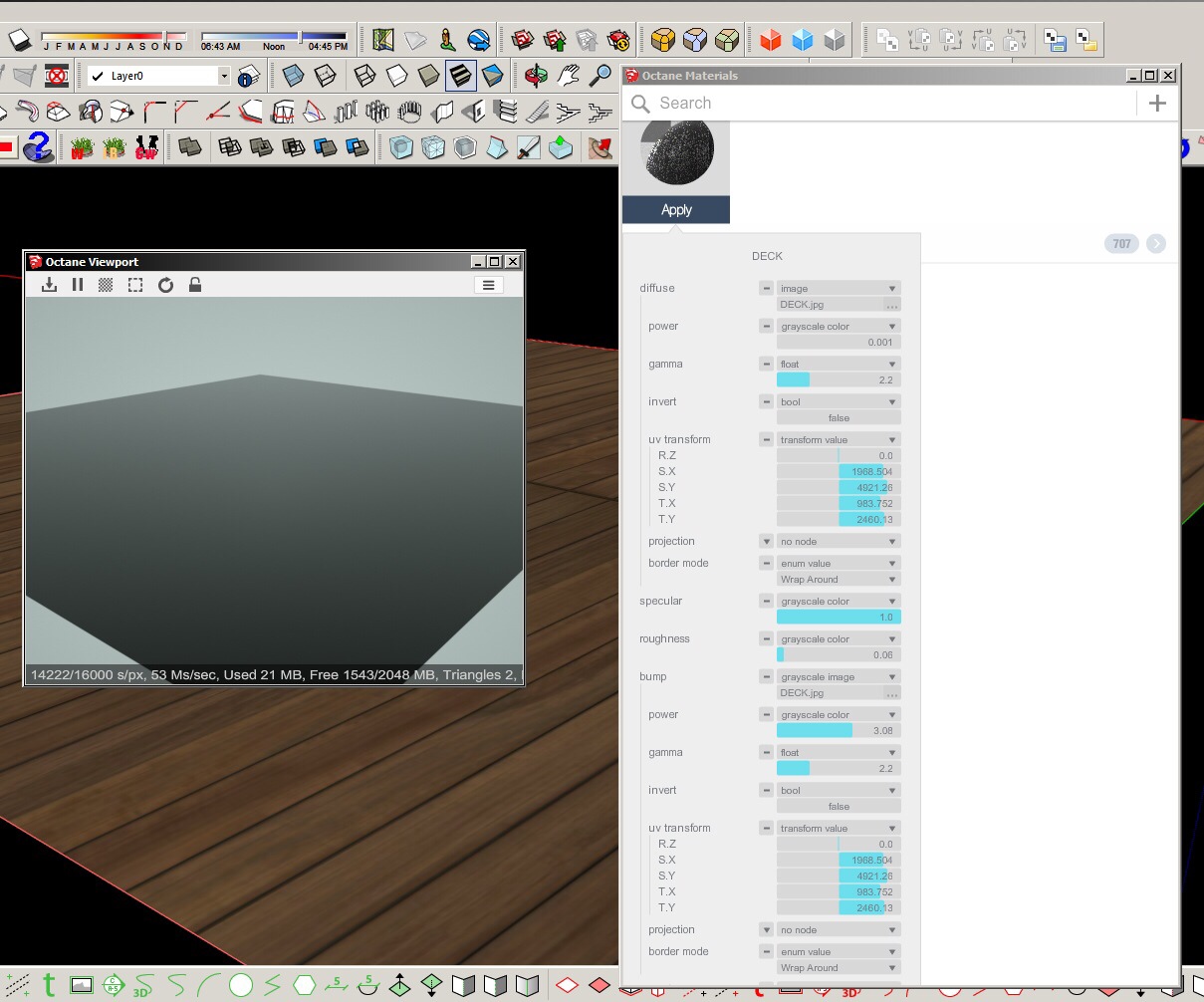Click the refresh render icon in Octane Viewport
The image size is (1204, 1002).
coord(165,285)
